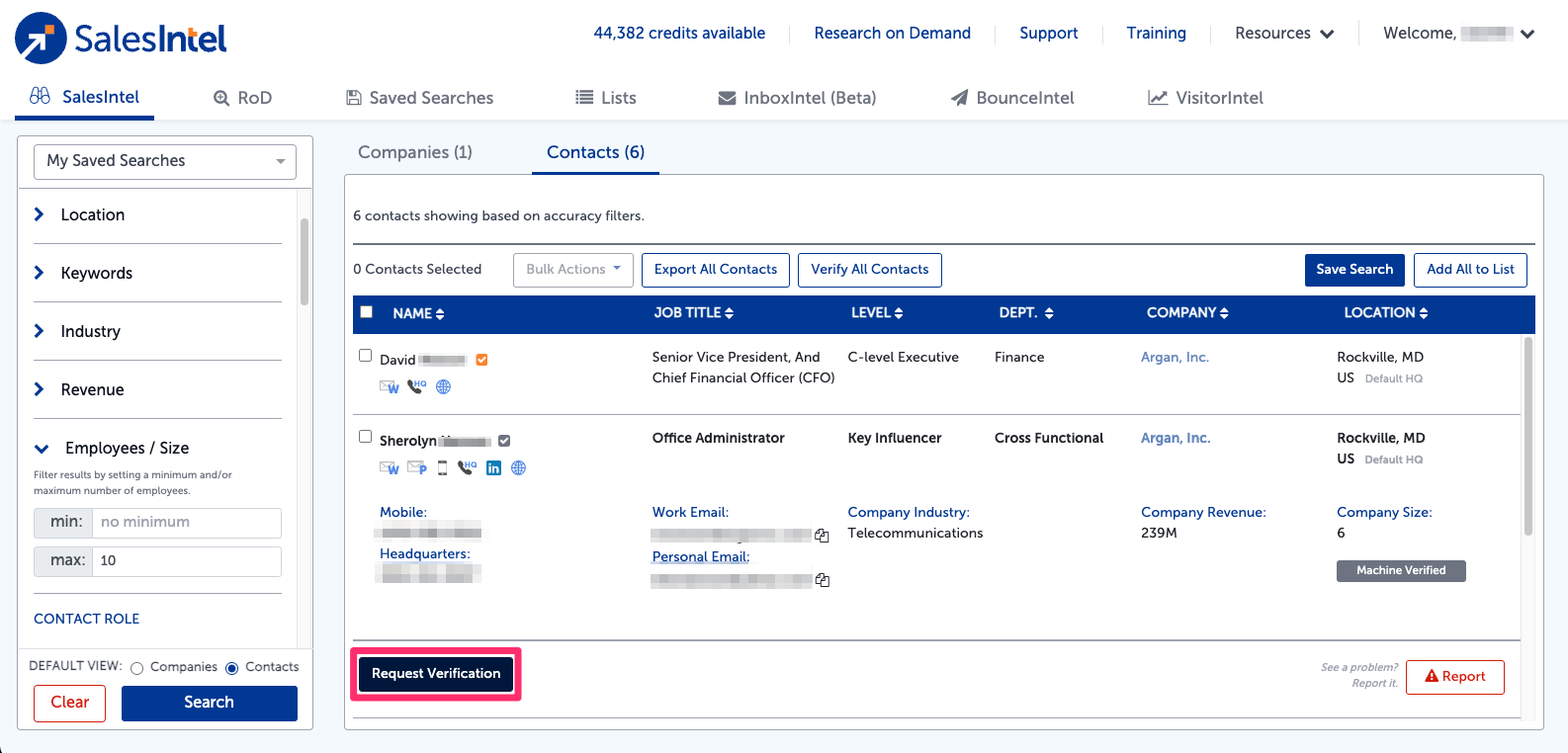1568x753 pixels.
Task: Sort contacts by Name column
Action: [418, 313]
